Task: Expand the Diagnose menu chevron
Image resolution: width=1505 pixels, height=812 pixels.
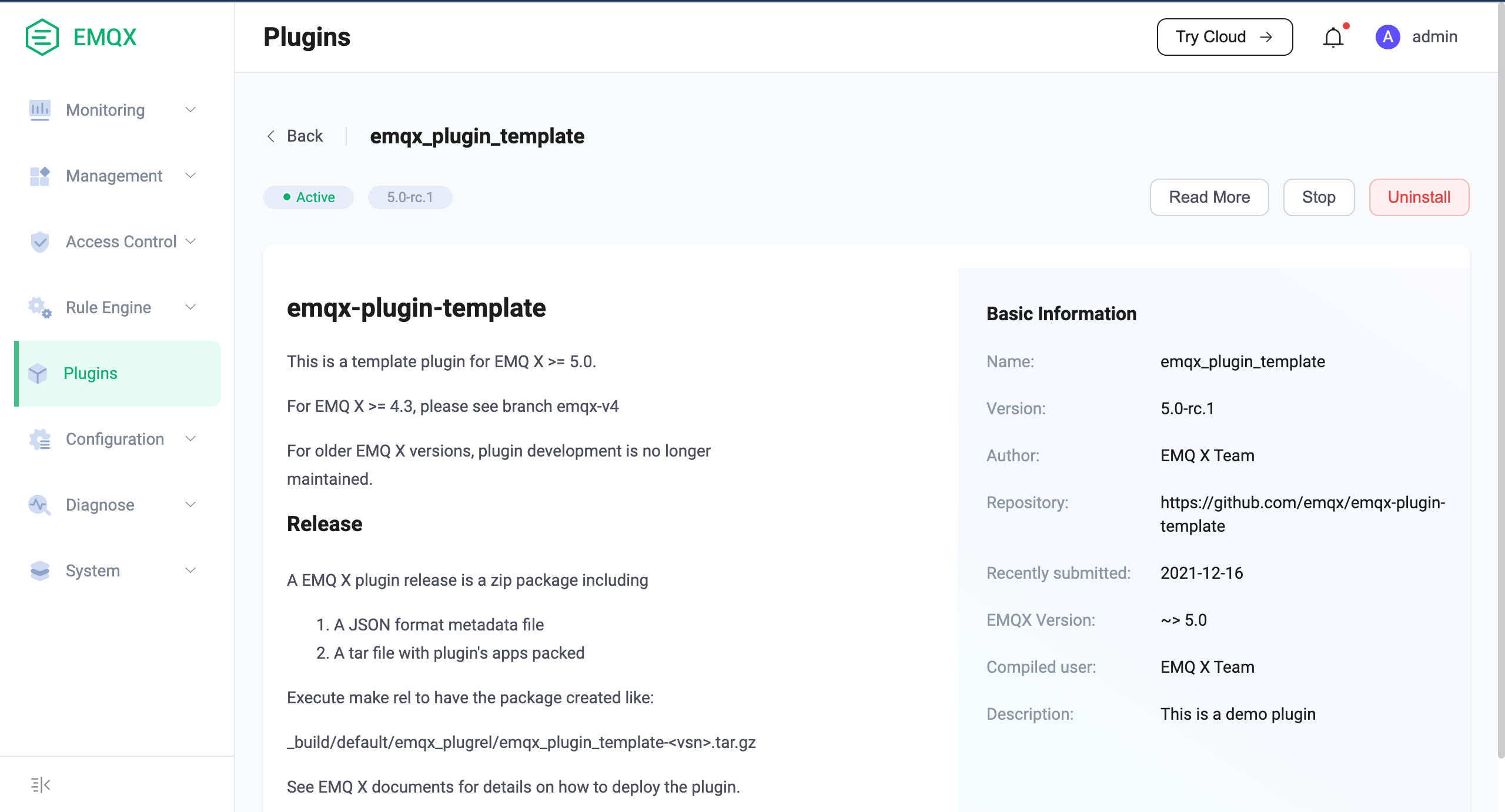Action: [190, 505]
